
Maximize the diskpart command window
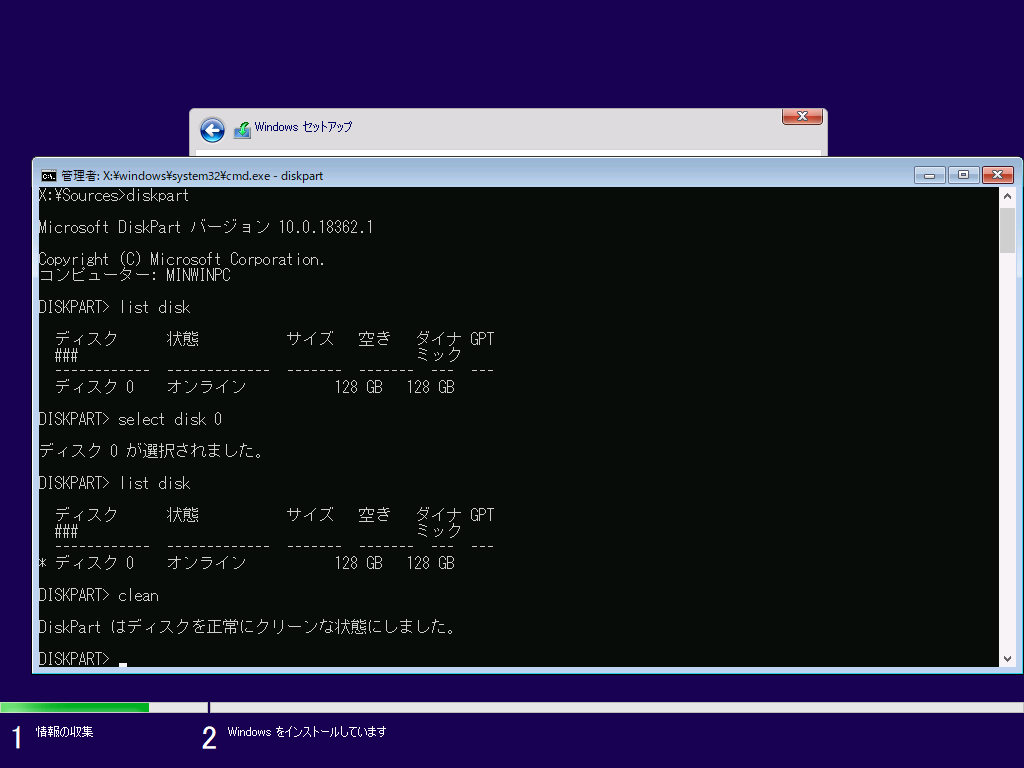click(x=963, y=175)
